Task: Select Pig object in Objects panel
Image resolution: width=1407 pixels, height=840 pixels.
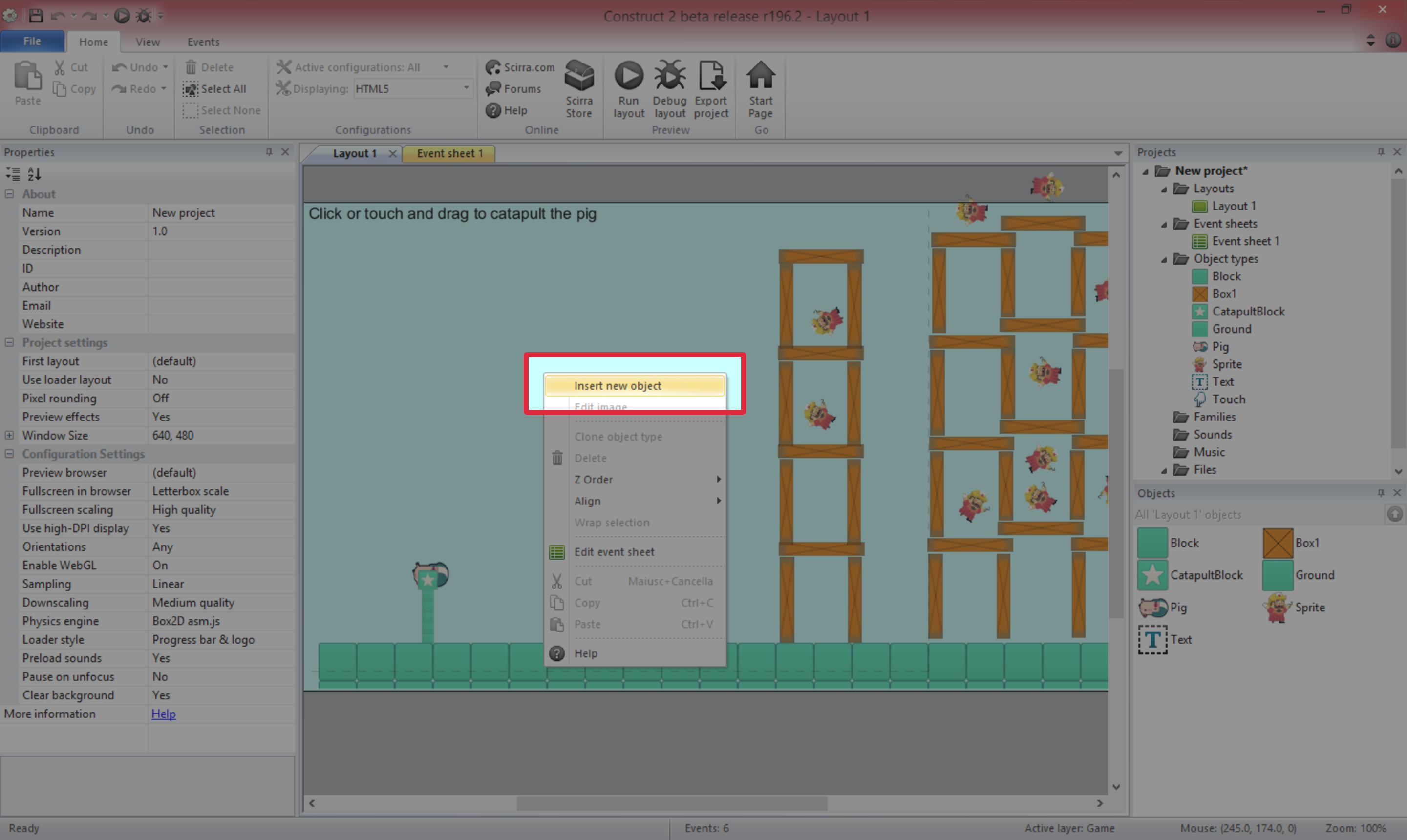Action: tap(1162, 608)
